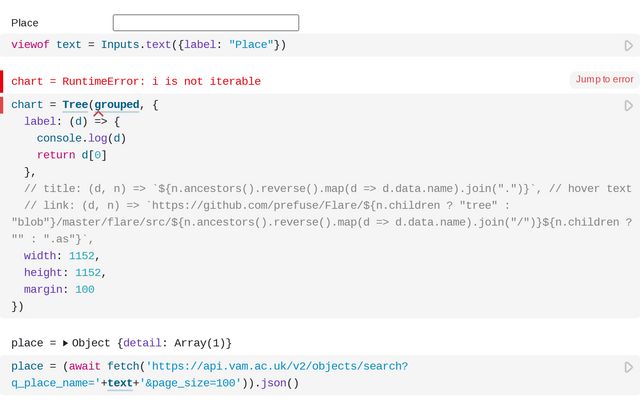Run the viewof text cell
Image resolution: width=640 pixels, height=400 pixels.
629,45
